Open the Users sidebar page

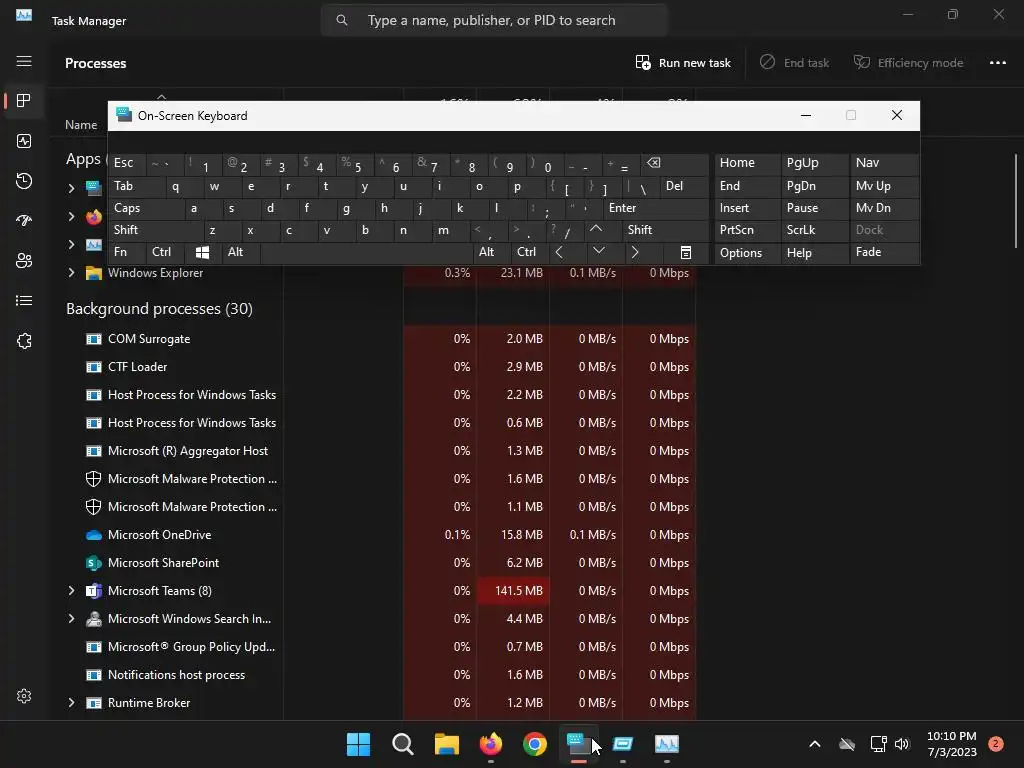click(24, 261)
